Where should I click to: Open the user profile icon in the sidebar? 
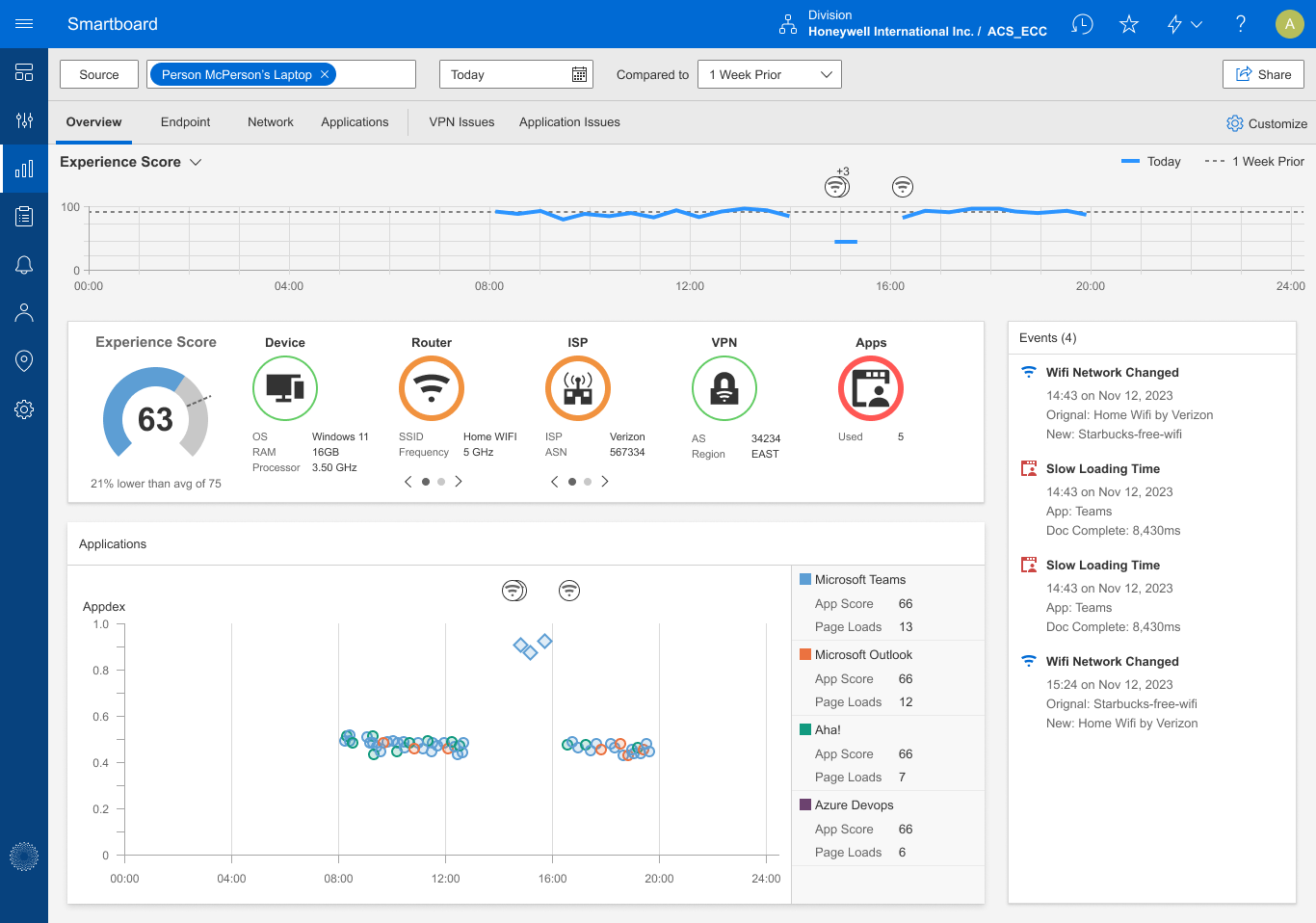(x=24, y=312)
